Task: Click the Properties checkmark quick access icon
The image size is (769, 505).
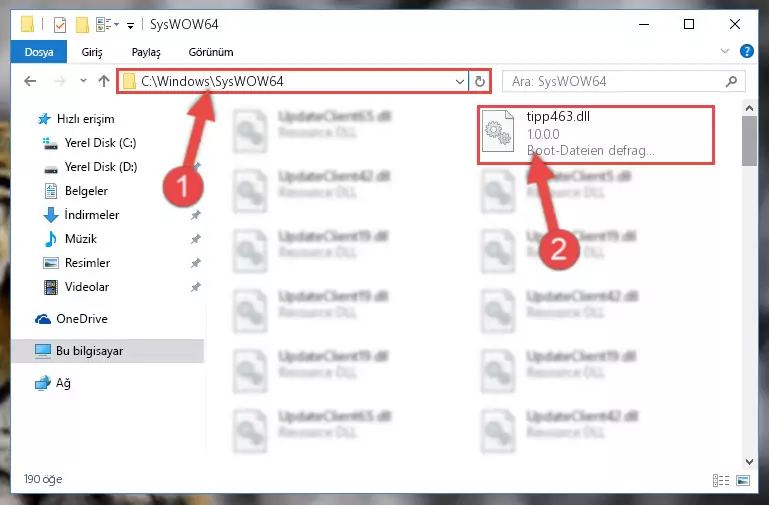Action: 59,25
